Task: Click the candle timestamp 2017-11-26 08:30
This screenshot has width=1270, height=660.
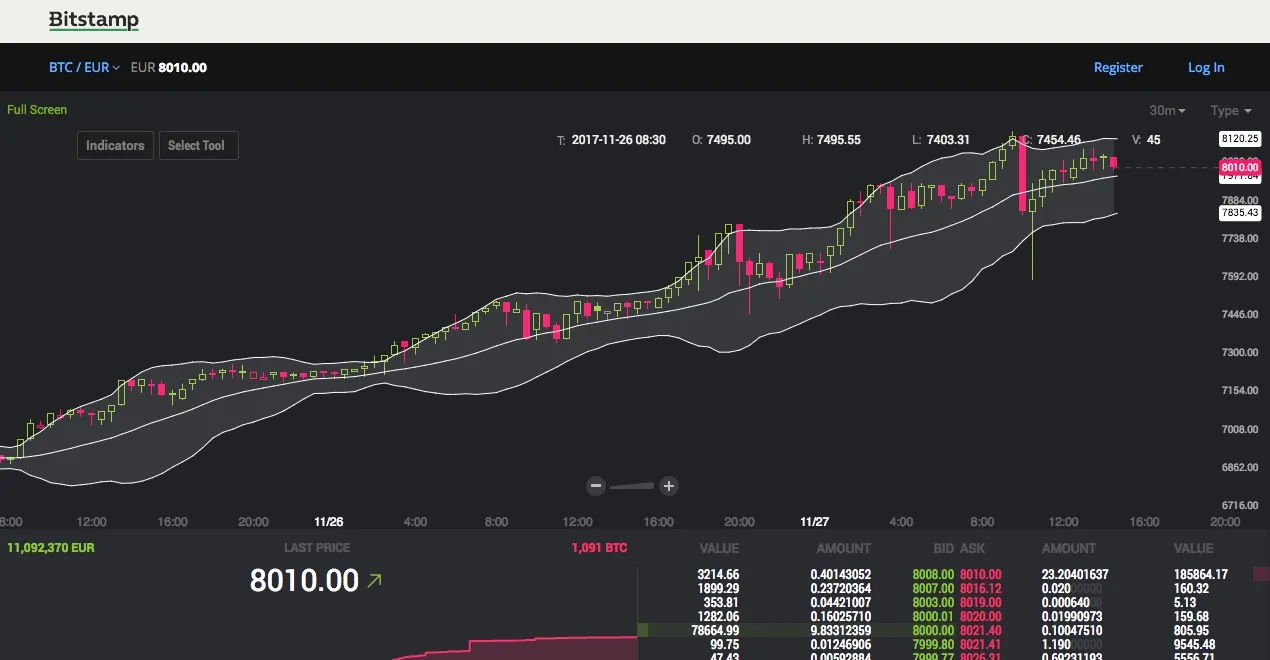Action: [611, 140]
